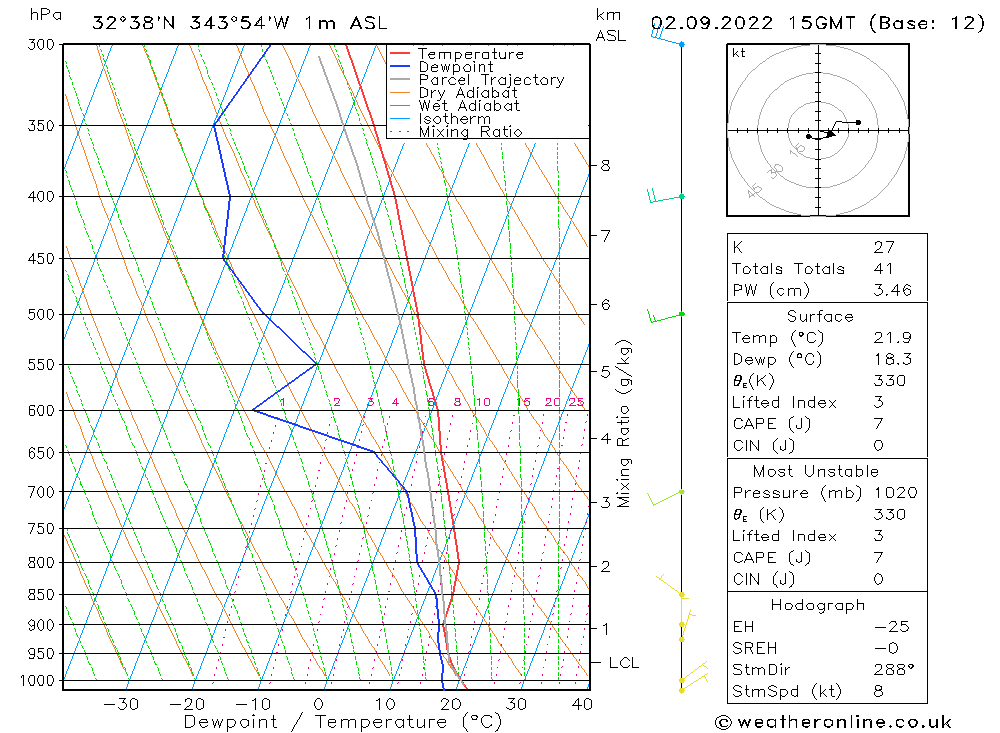Click the wind barb at 700 hPa
1000x733 pixels.
tap(665, 498)
